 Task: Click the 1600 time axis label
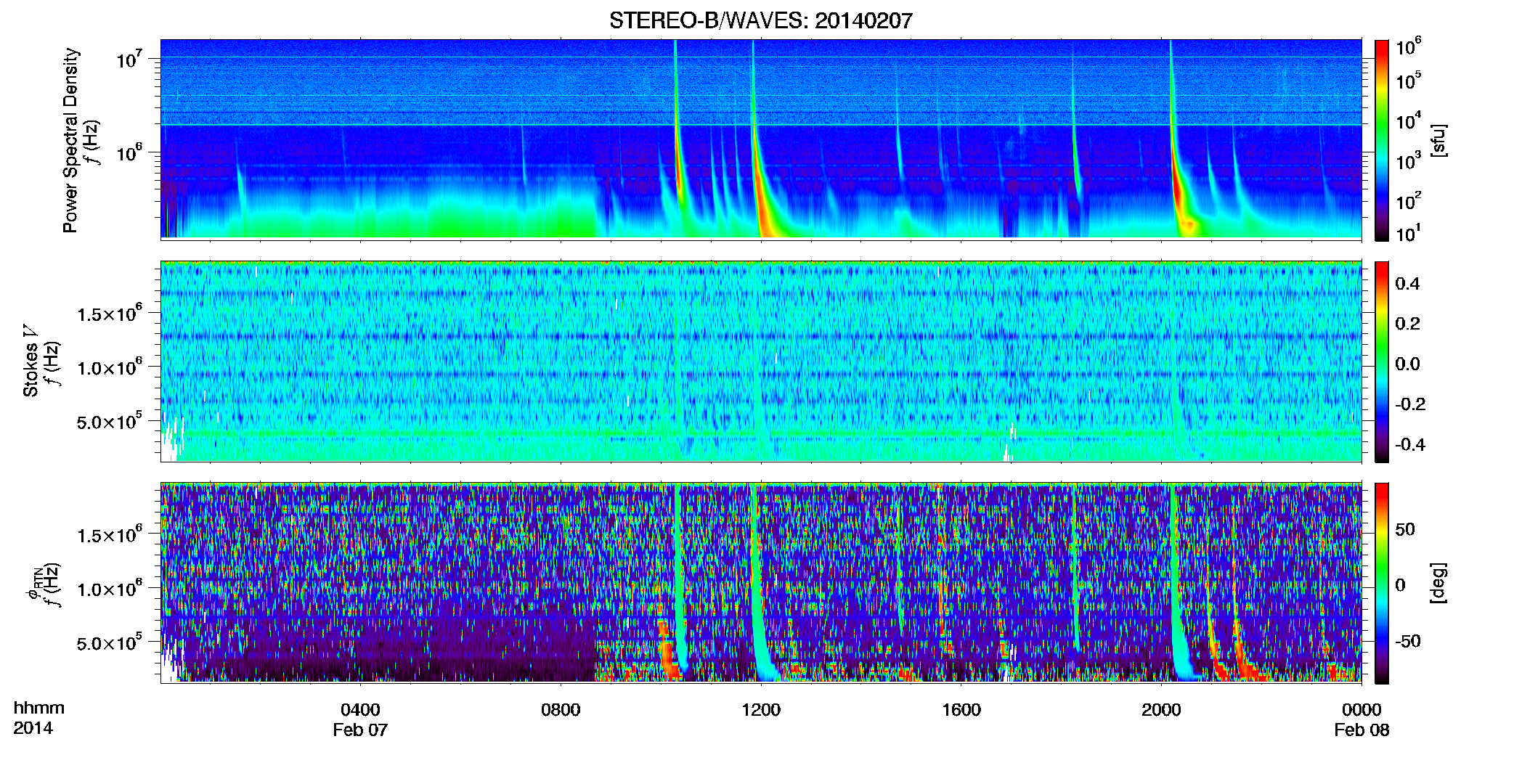(x=961, y=710)
